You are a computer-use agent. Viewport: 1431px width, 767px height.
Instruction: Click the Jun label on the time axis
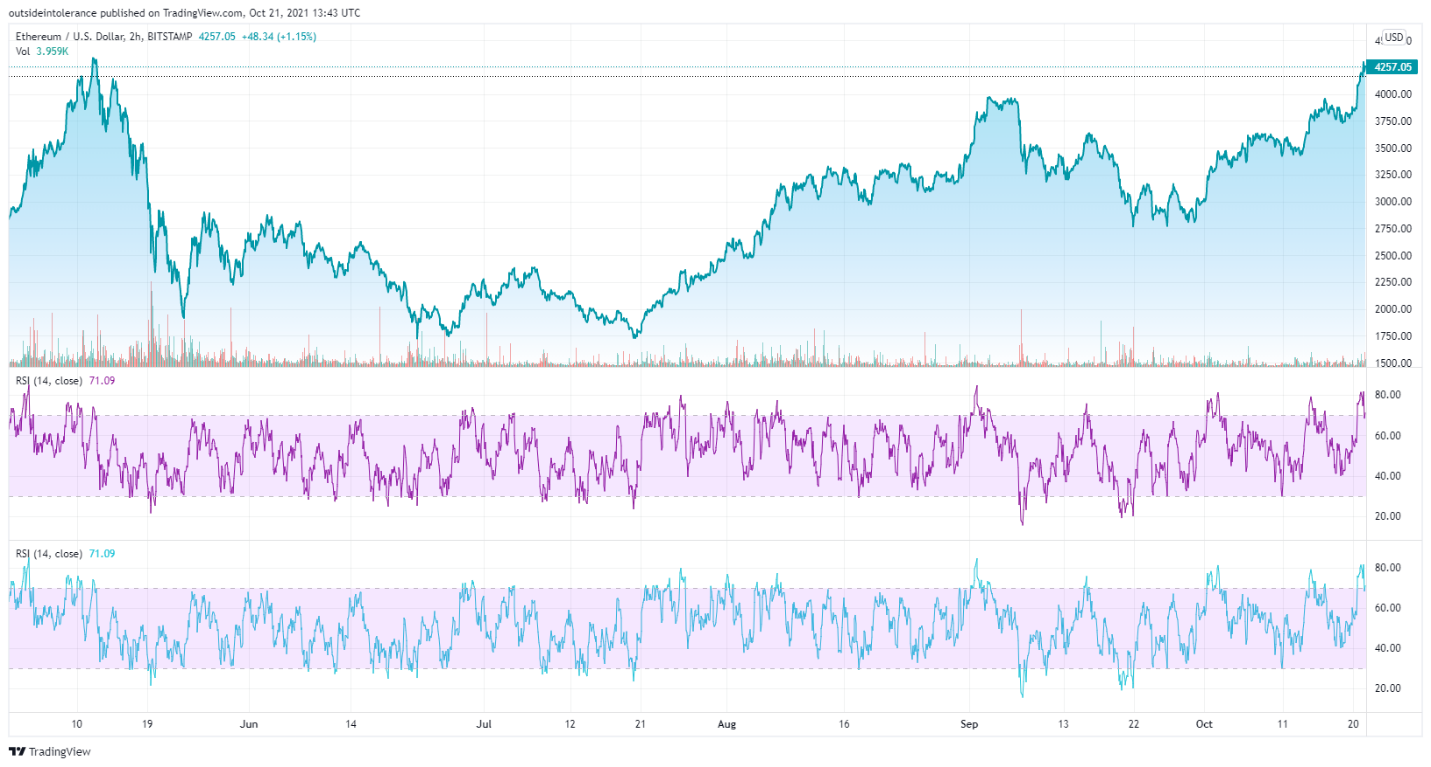click(249, 723)
